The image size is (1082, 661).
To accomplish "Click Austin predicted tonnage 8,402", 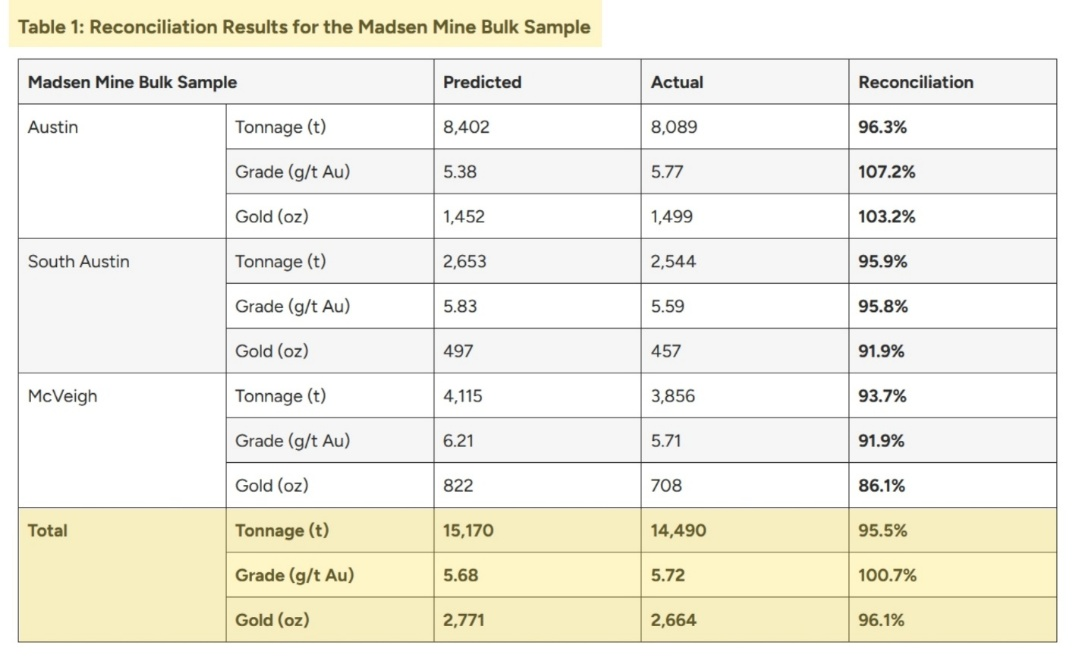I will point(466,127).
